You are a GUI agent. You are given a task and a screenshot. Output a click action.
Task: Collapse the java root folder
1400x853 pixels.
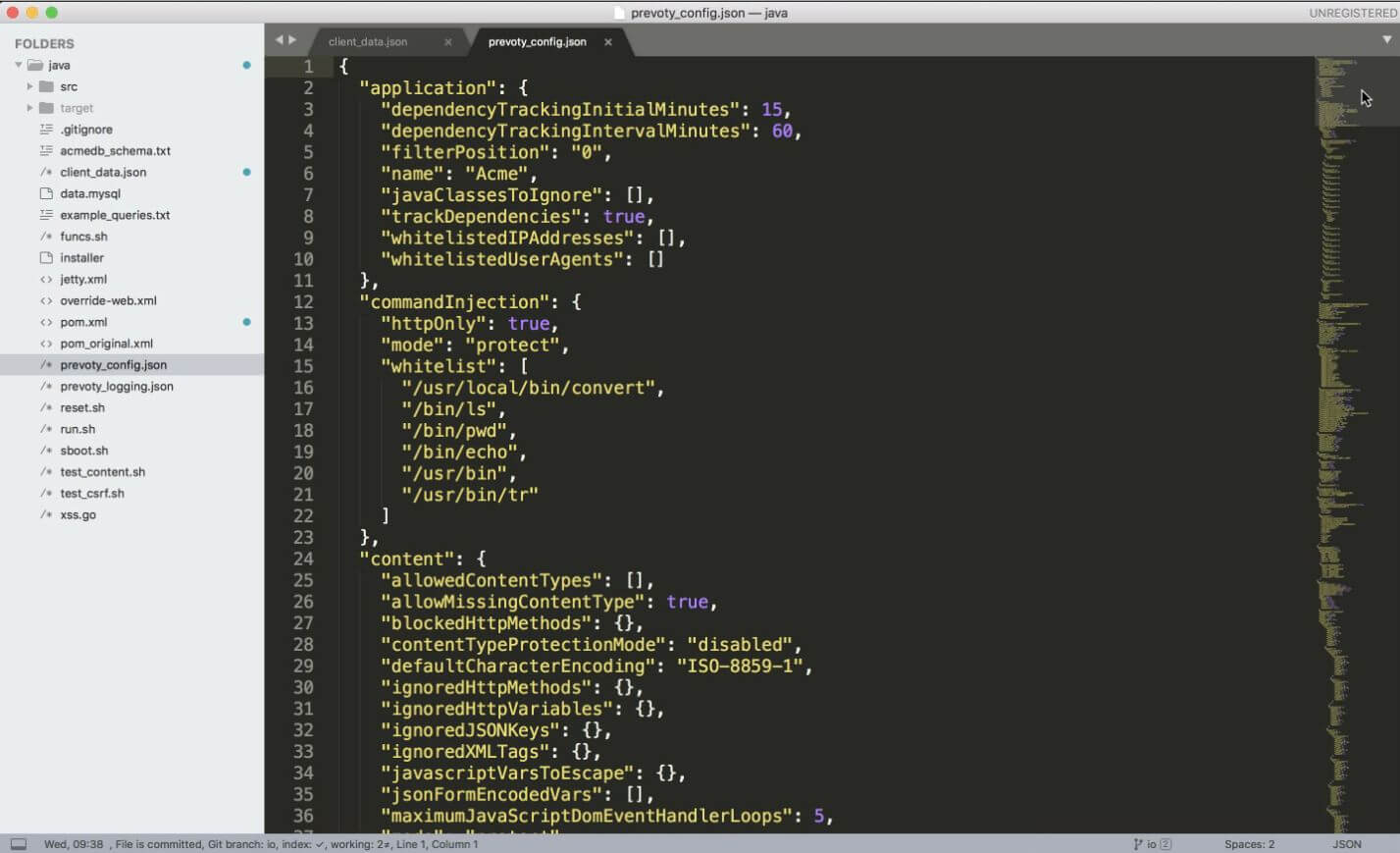(x=19, y=65)
